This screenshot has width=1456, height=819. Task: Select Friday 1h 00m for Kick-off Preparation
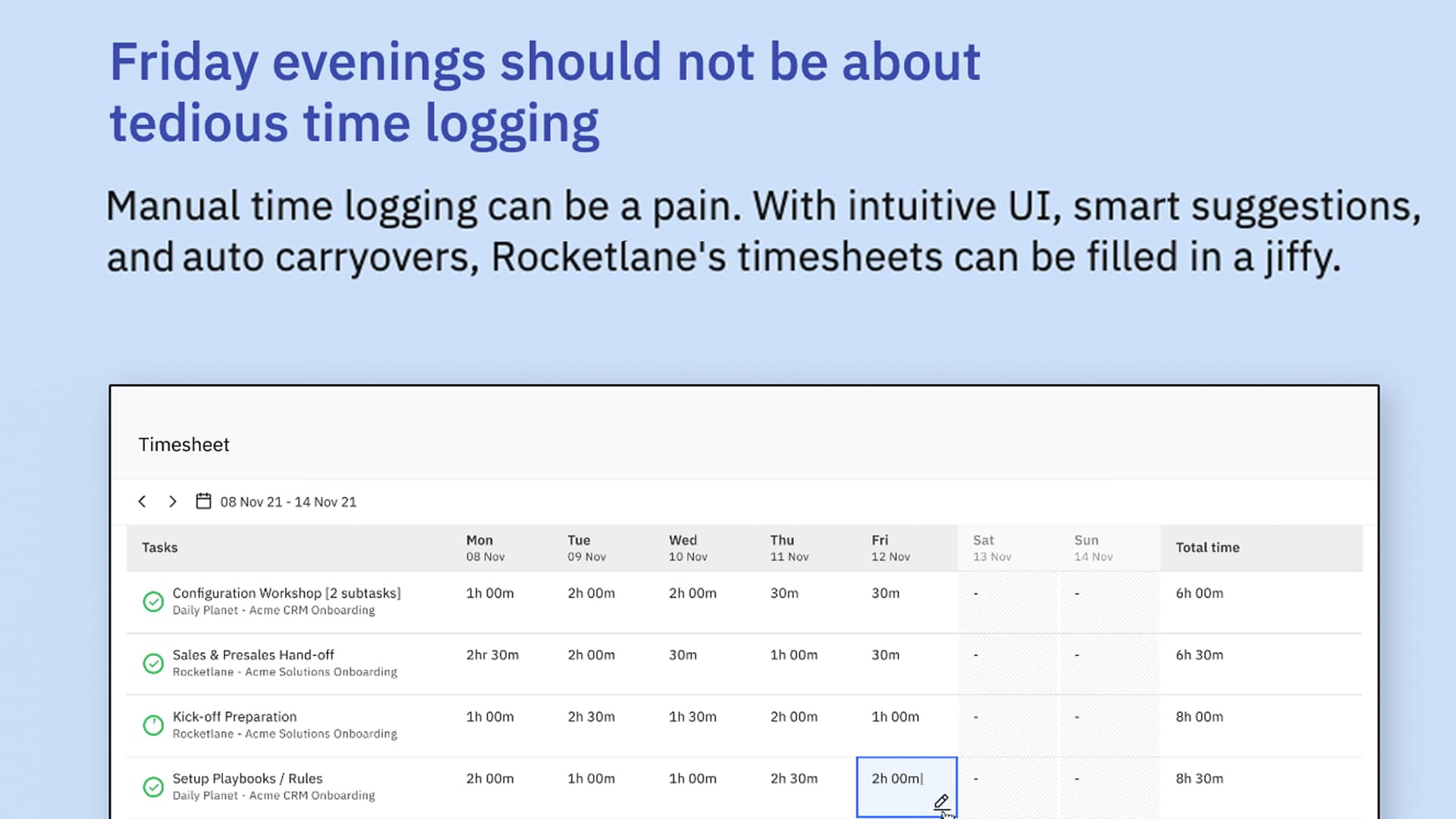[895, 717]
